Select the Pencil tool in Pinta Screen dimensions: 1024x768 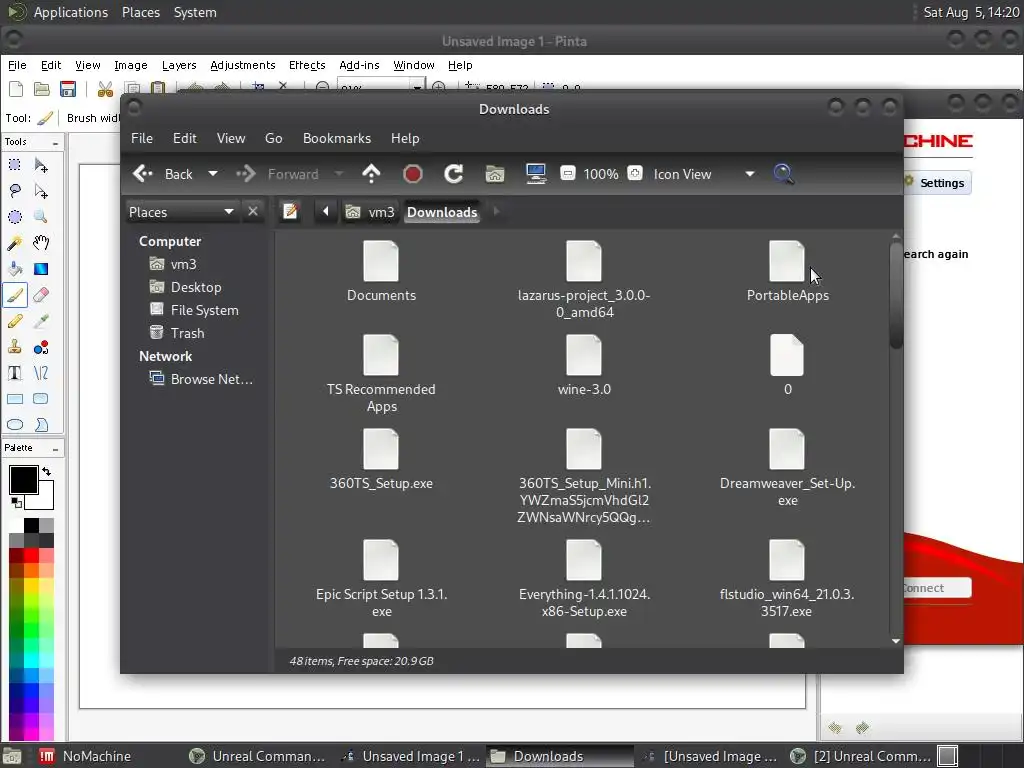click(14, 321)
